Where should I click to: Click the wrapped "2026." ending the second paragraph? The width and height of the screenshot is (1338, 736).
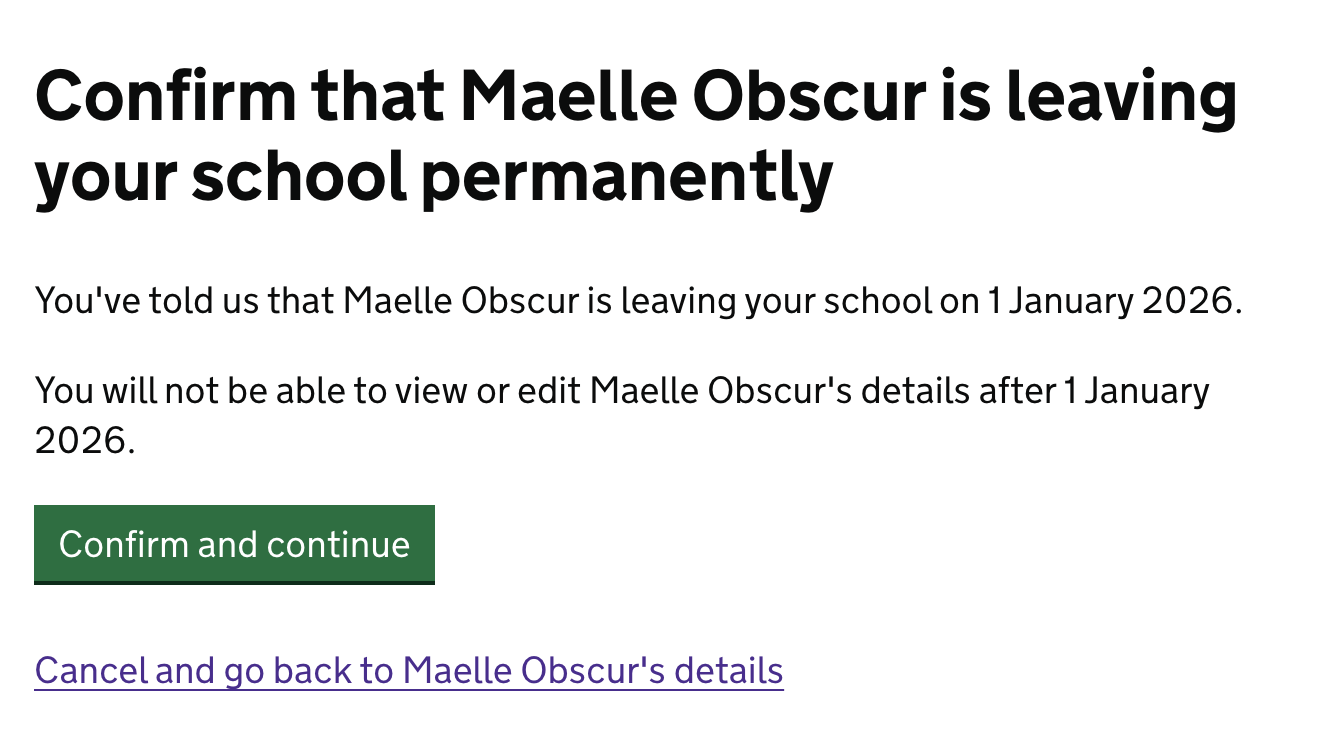click(84, 440)
